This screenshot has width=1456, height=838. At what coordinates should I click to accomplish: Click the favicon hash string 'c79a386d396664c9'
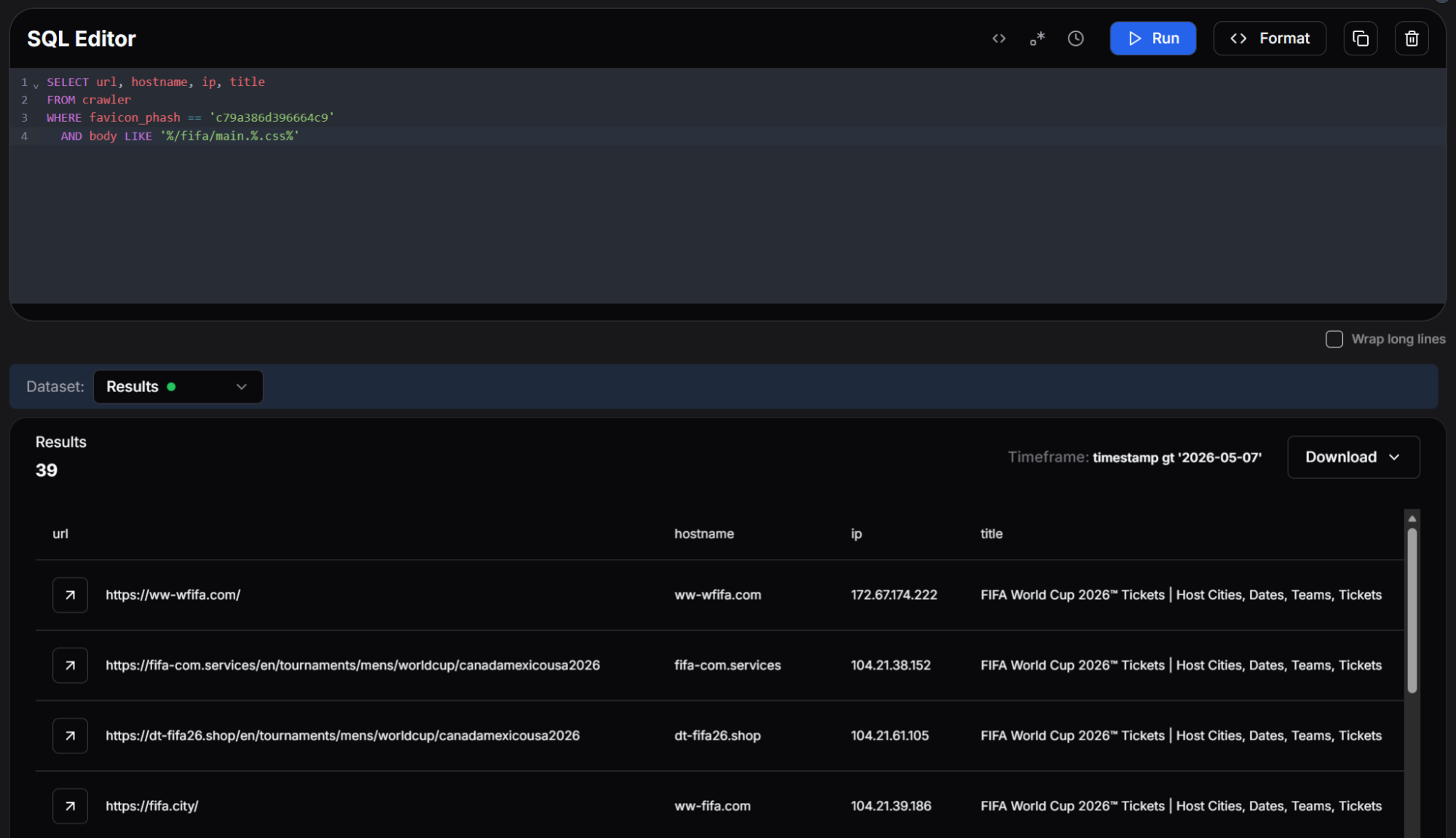[272, 117]
